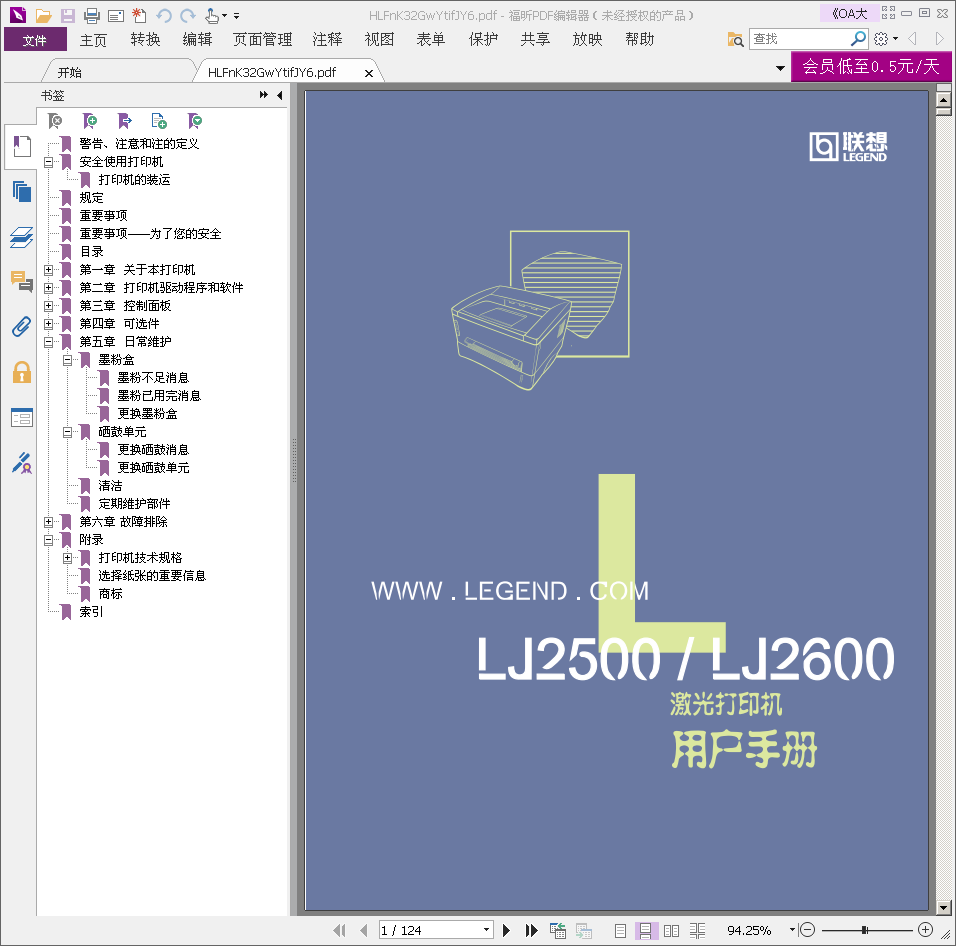Open the form fields side panel
This screenshot has height=946, width=956.
pyautogui.click(x=22, y=418)
